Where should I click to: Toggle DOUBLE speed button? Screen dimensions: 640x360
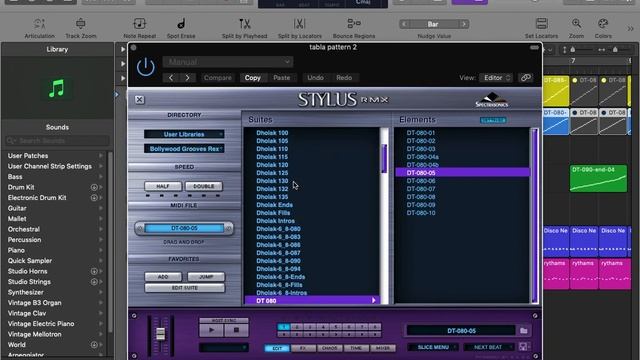coord(204,186)
